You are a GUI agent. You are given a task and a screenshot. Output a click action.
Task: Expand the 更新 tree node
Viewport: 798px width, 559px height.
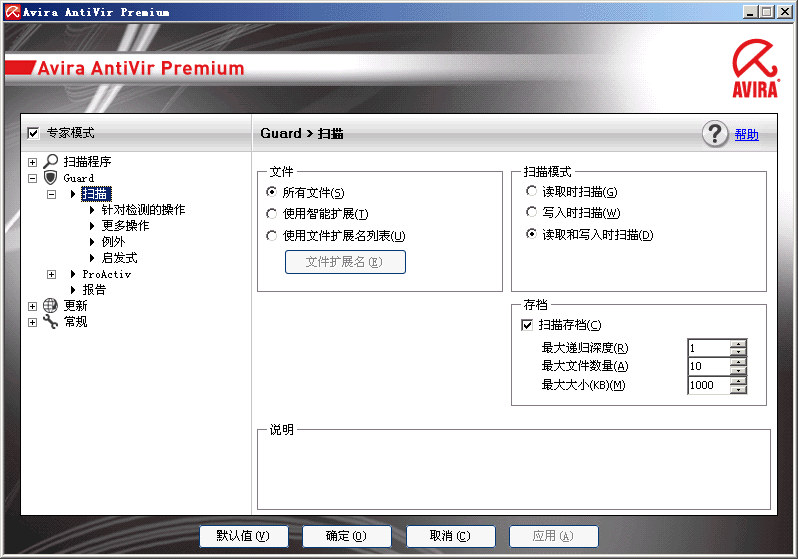[x=33, y=306]
